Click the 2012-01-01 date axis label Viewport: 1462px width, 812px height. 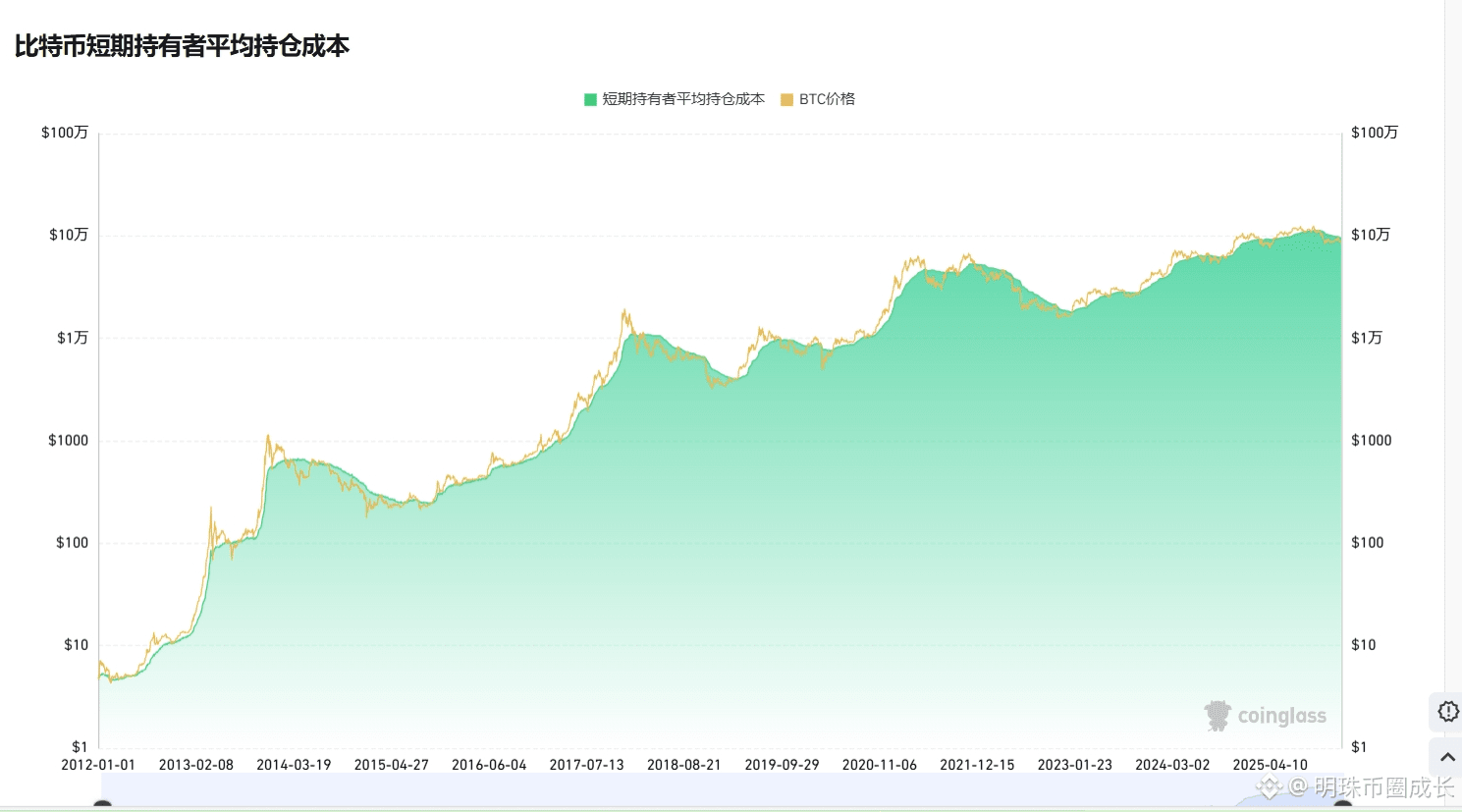tap(98, 765)
